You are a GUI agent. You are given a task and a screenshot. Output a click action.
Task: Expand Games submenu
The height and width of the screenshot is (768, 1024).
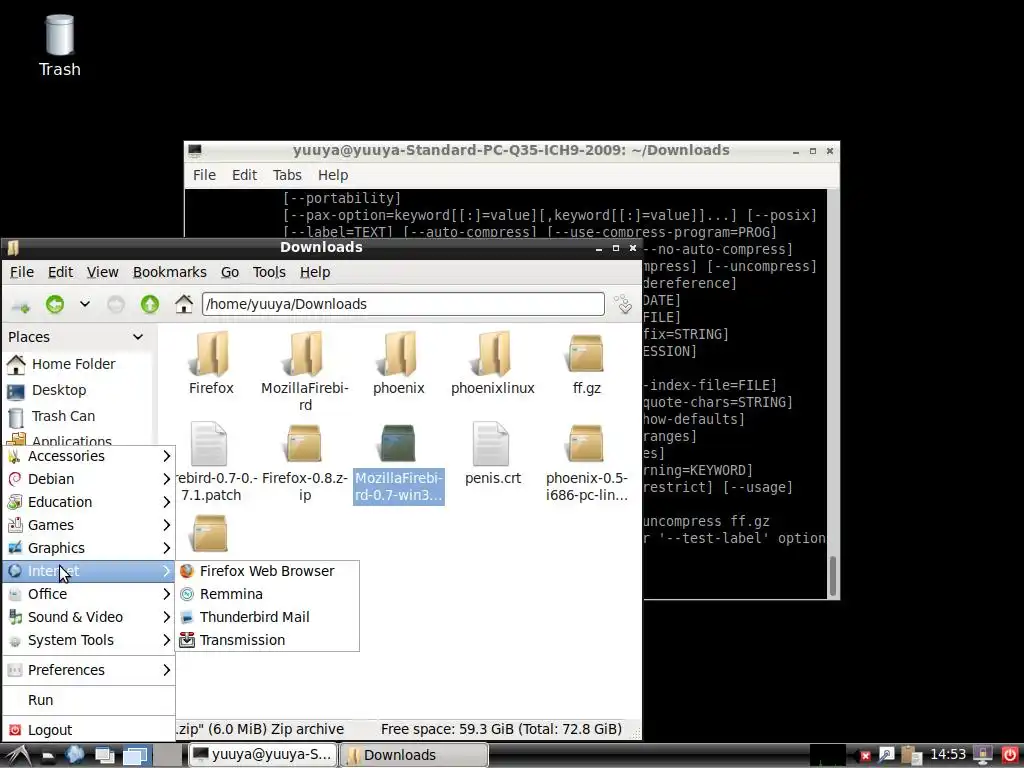coord(89,525)
